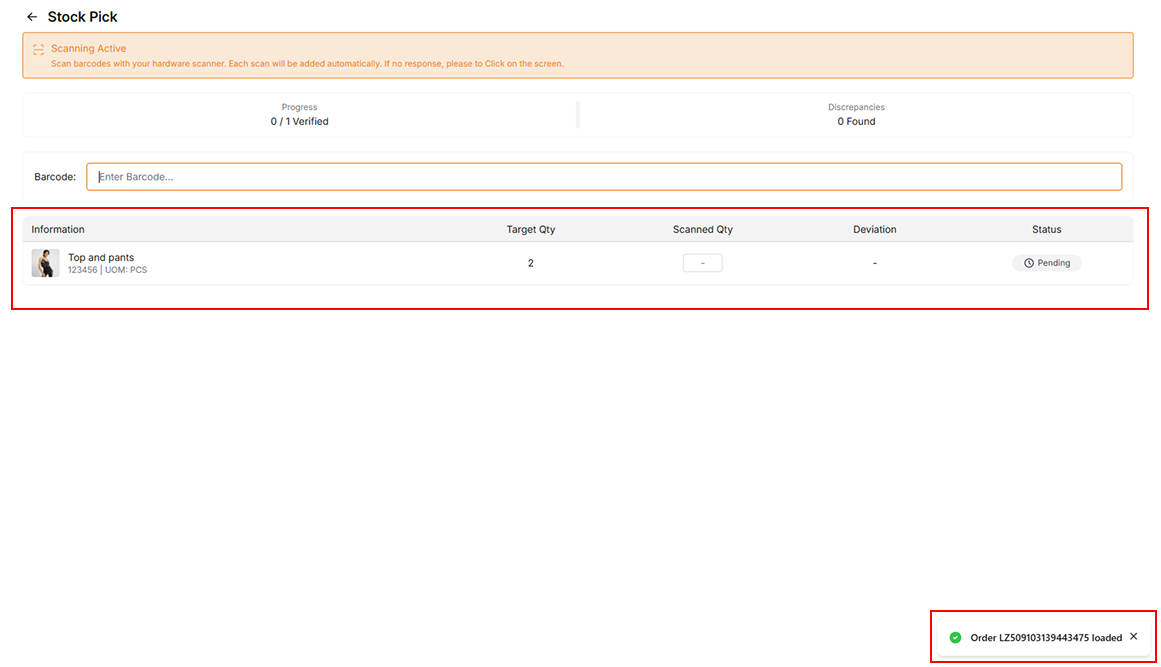Screen dimensions: 1161x667
Task: Click the Target Qty value 2
Action: click(x=530, y=263)
